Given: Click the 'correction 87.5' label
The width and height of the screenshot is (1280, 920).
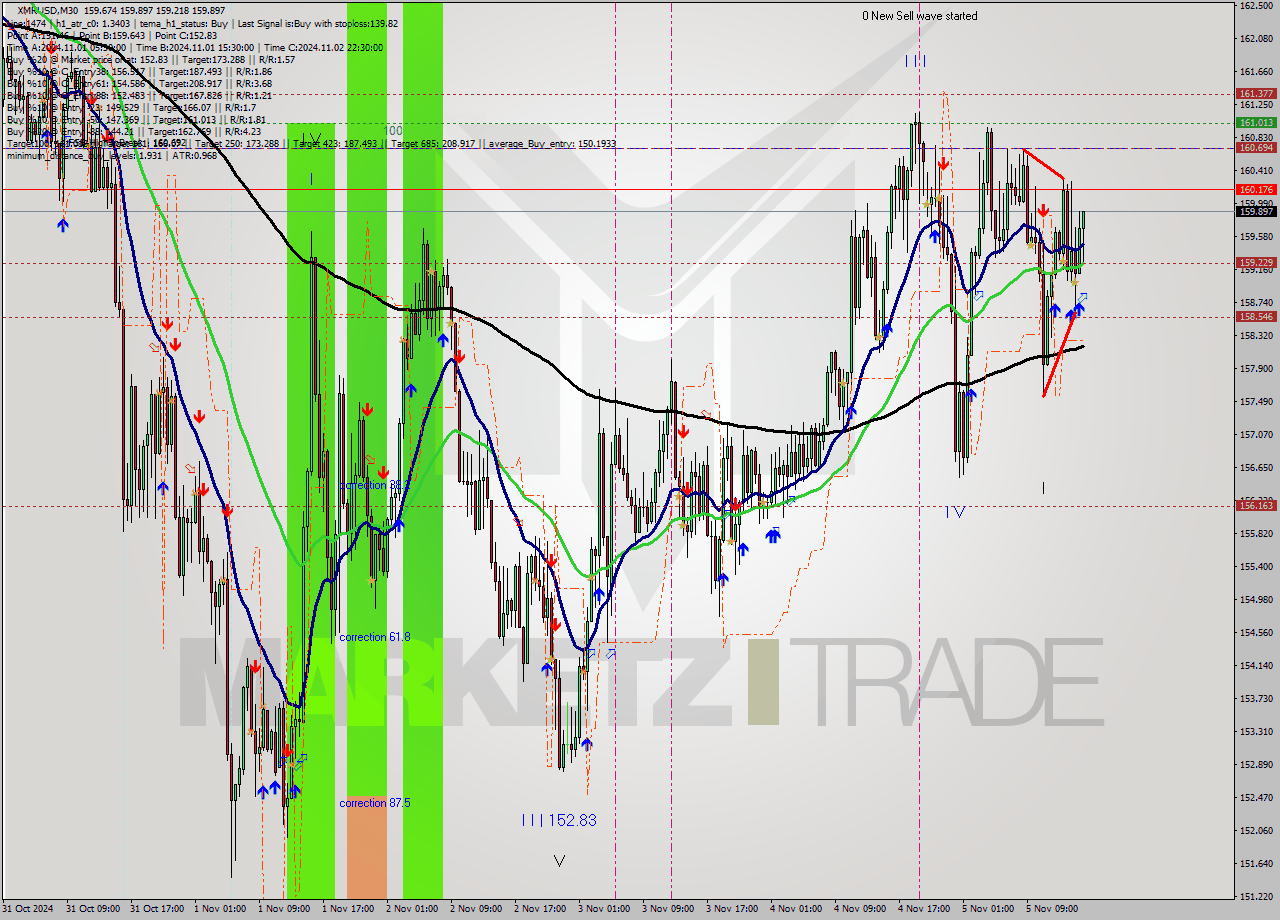Looking at the screenshot, I should click(x=375, y=803).
